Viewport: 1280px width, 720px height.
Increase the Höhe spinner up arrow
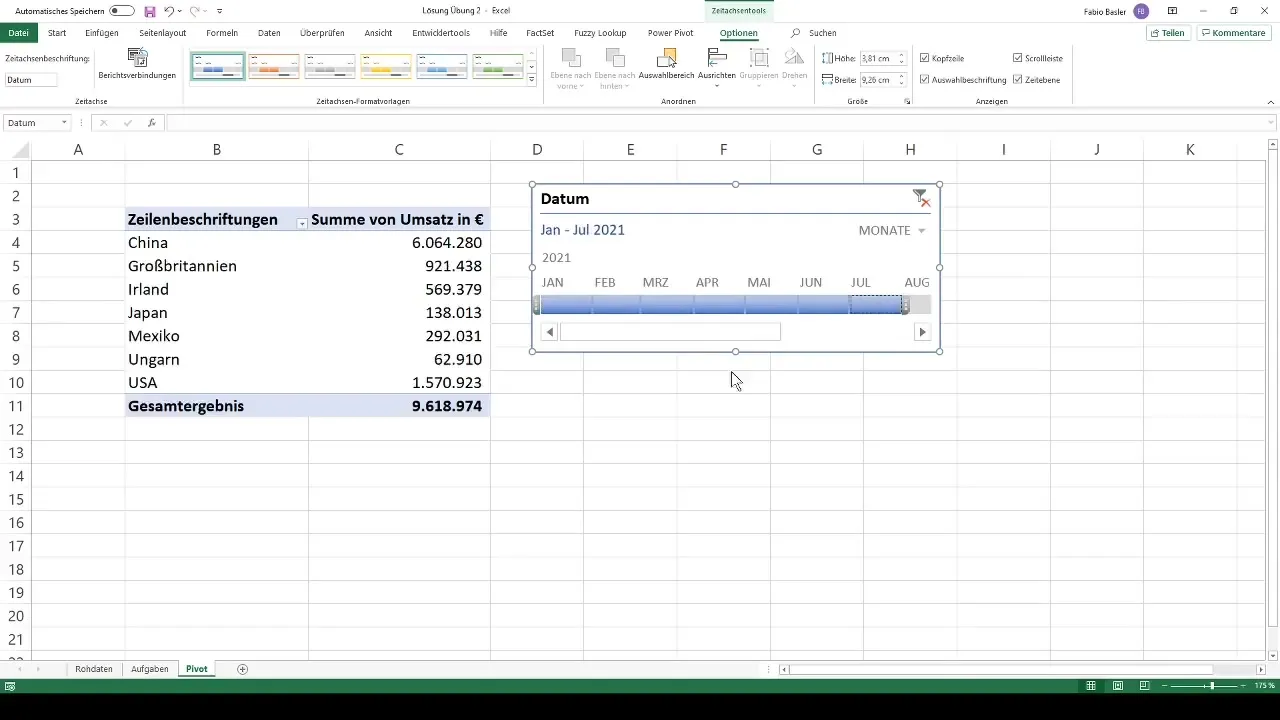point(902,56)
